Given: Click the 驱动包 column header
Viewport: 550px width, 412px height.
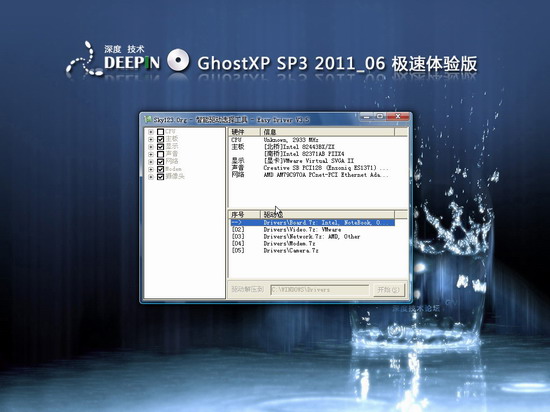Looking at the screenshot, I should pyautogui.click(x=327, y=214).
